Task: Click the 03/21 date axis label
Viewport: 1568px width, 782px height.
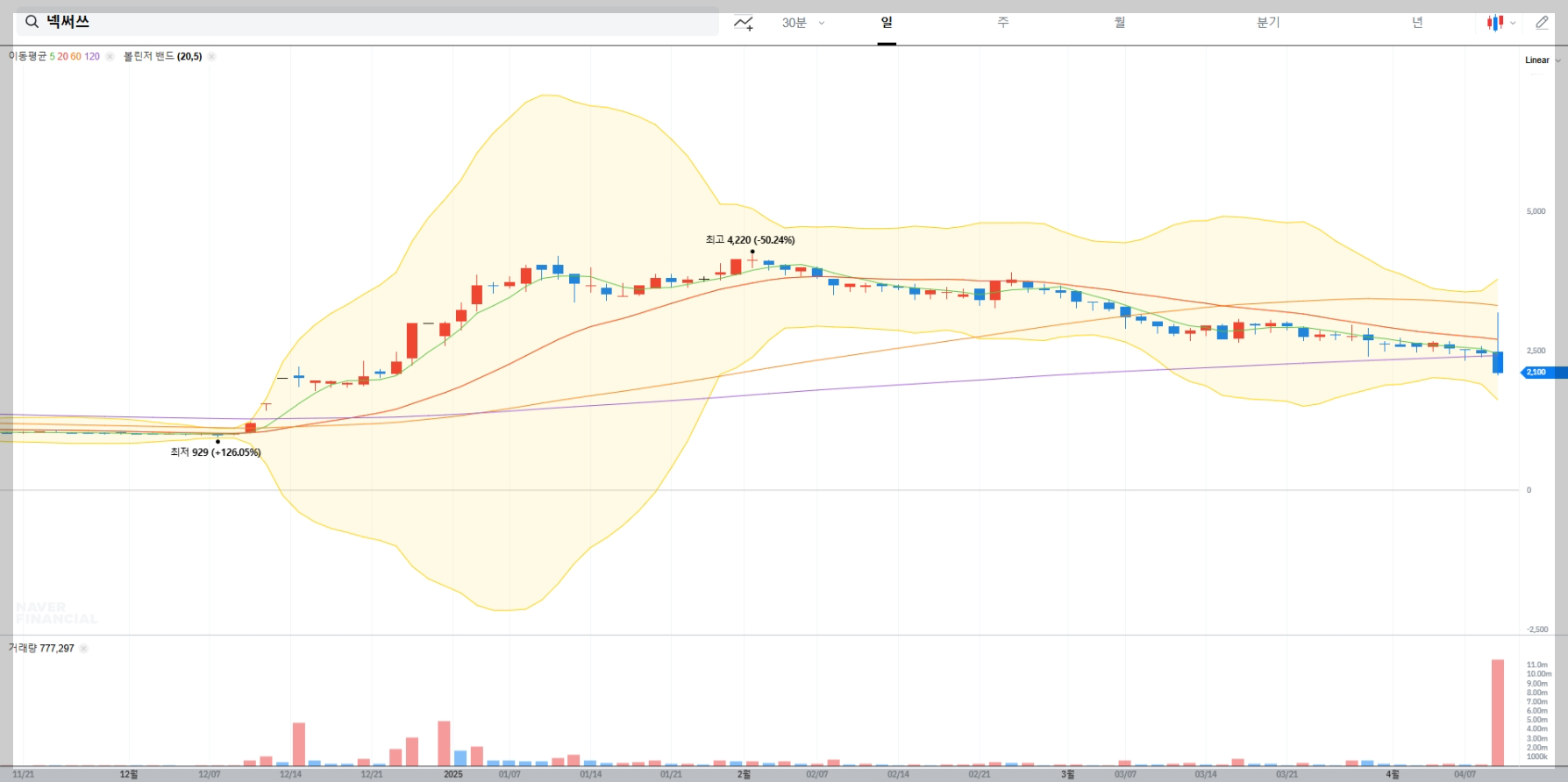Action: [x=1286, y=774]
